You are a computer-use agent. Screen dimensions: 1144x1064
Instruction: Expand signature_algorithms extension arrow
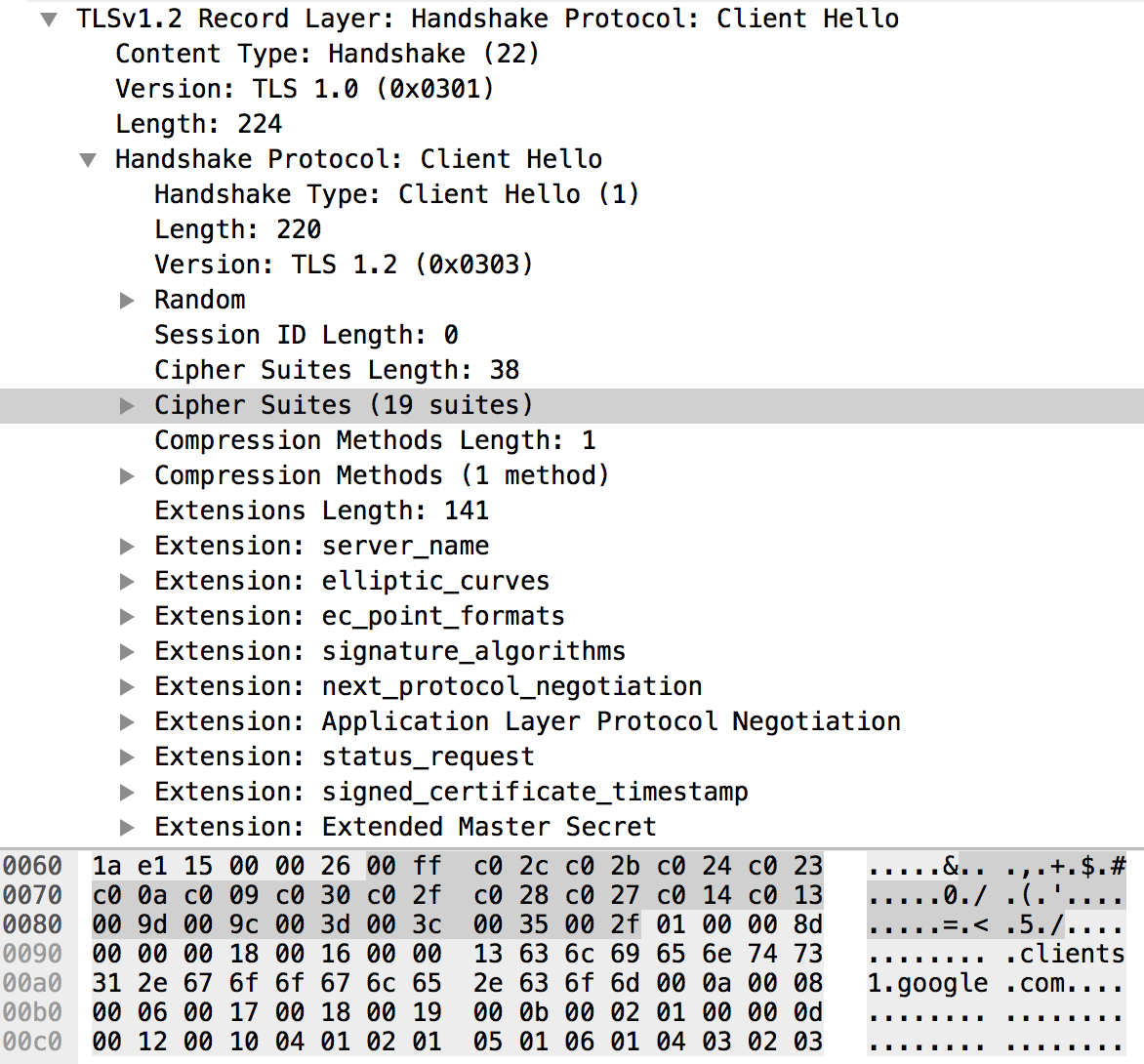pos(127,652)
